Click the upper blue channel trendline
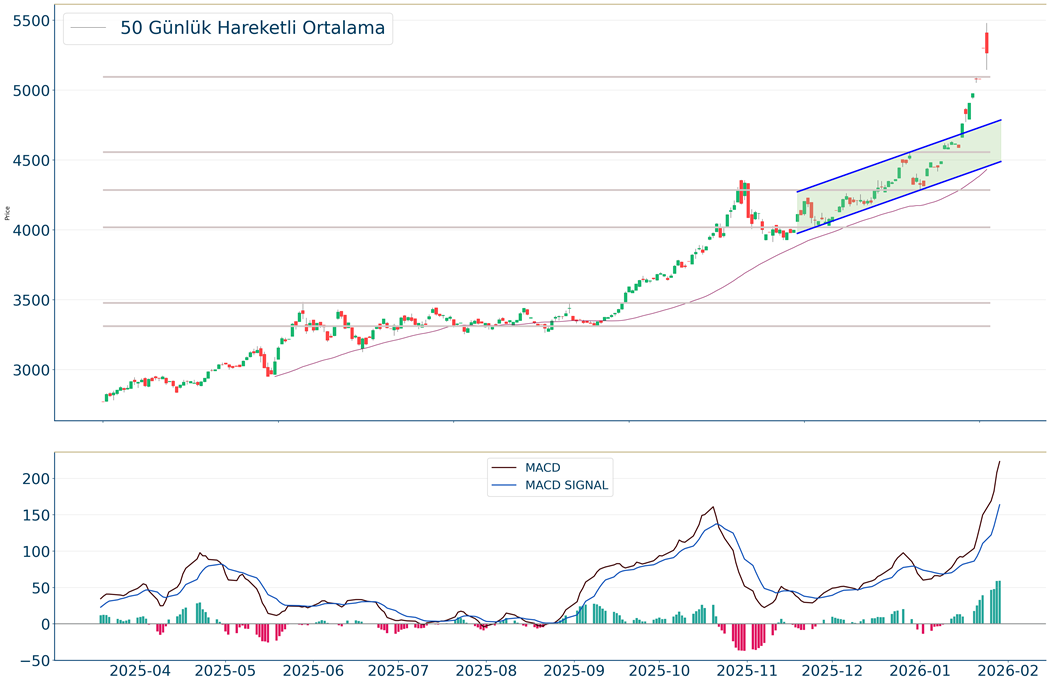 pyautogui.click(x=900, y=156)
